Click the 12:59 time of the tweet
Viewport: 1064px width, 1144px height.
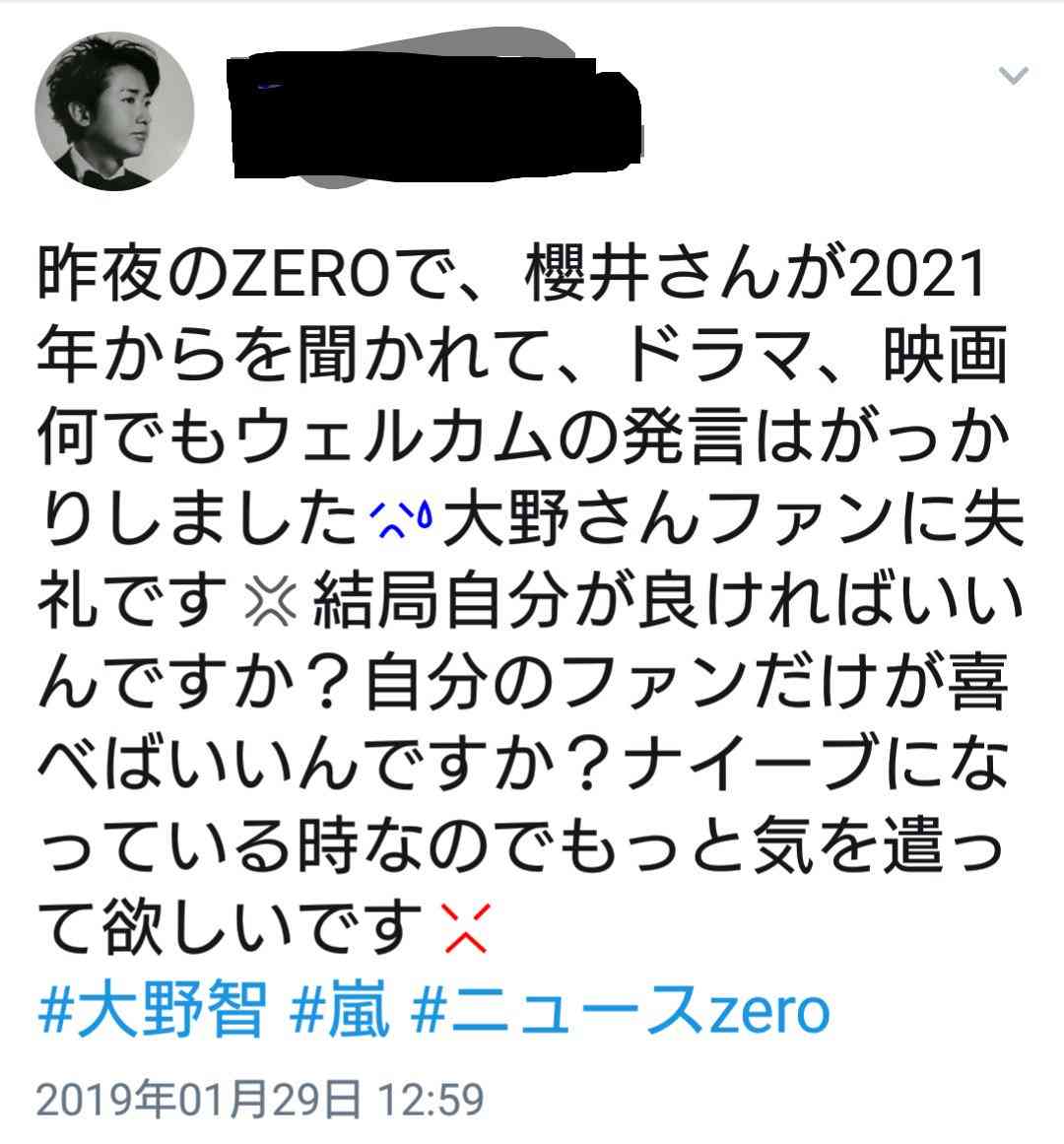click(x=431, y=1100)
